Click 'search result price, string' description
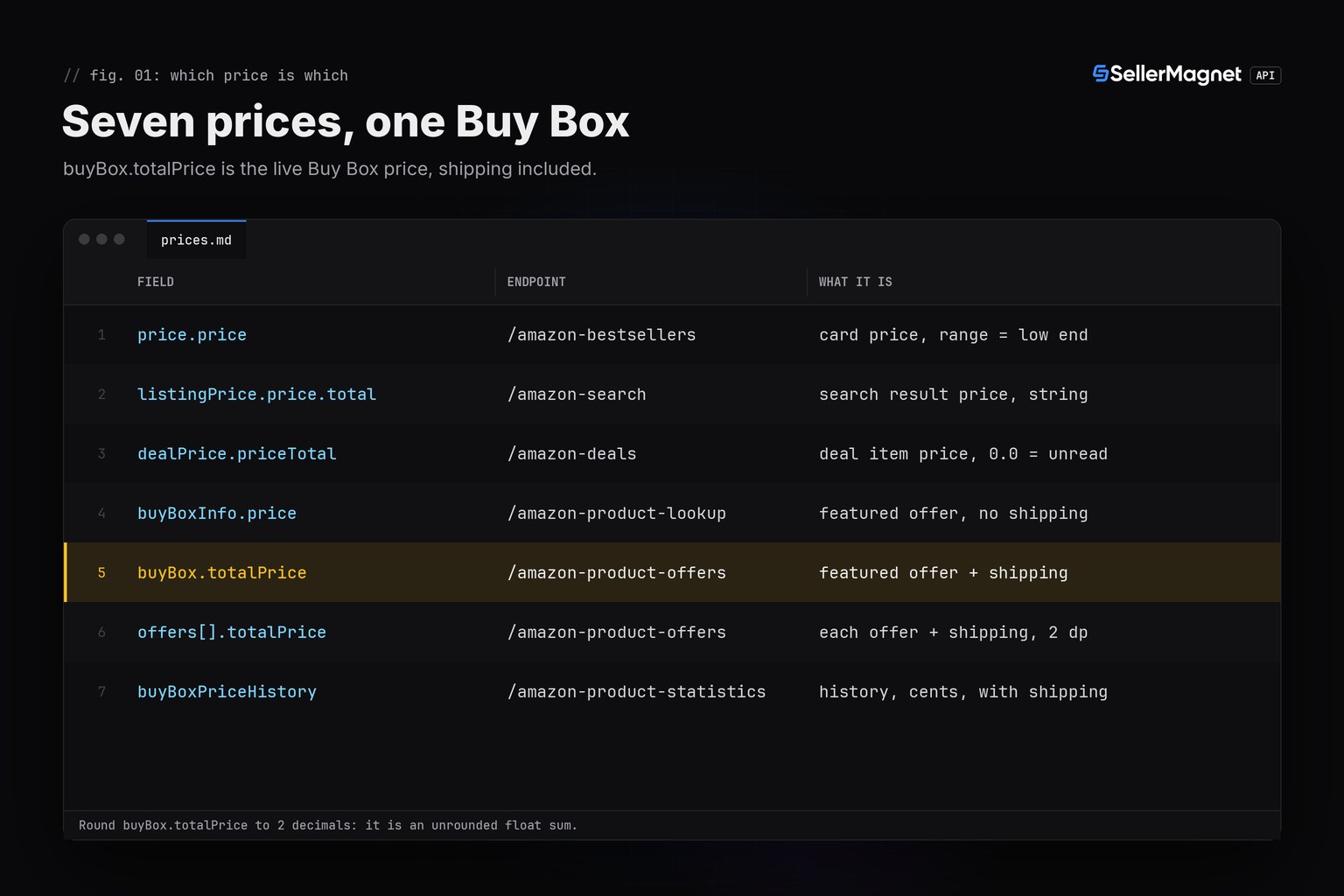Screen dimensions: 1344x896 pyautogui.click(x=954, y=395)
